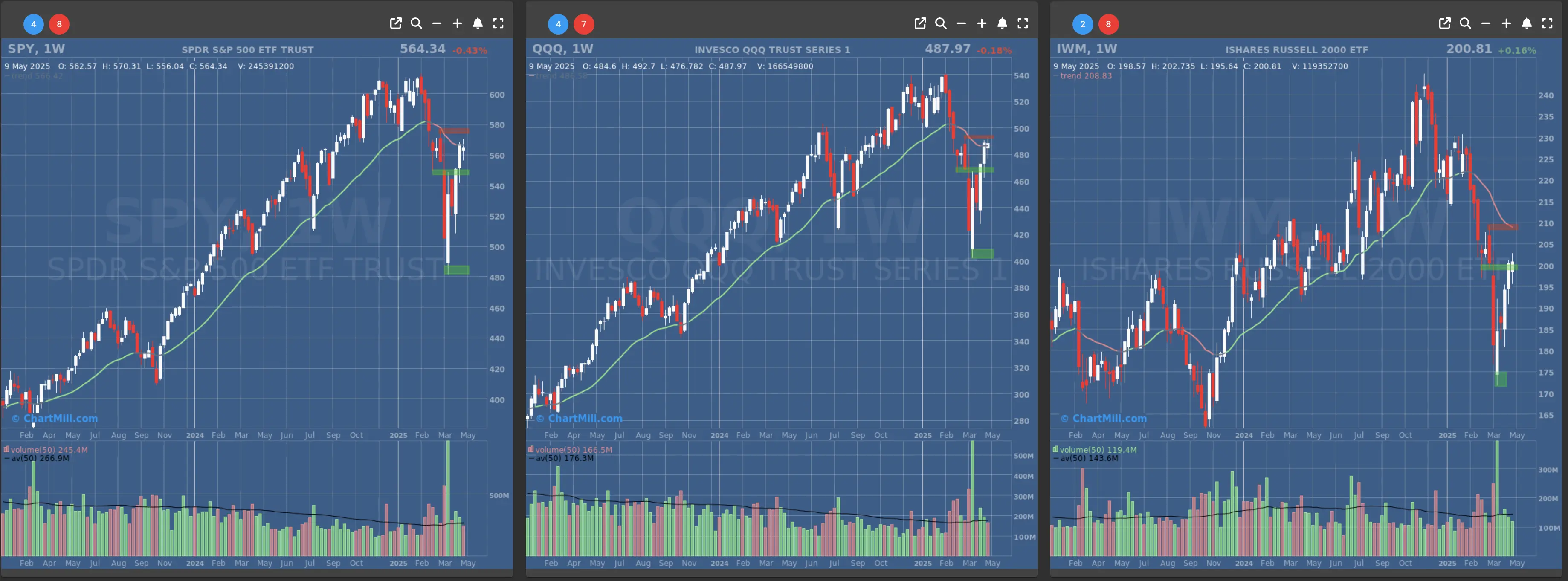
Task: Click the QQQ chart search icon
Action: [941, 23]
